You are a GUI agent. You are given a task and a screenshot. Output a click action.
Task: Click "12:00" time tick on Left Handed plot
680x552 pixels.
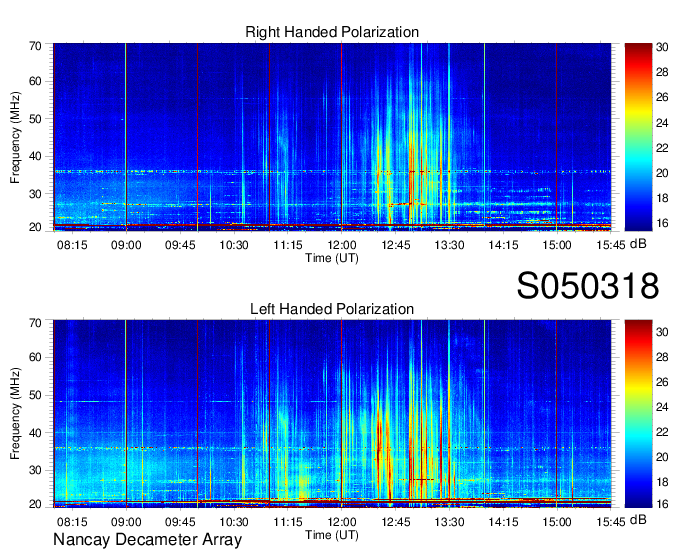(x=342, y=522)
